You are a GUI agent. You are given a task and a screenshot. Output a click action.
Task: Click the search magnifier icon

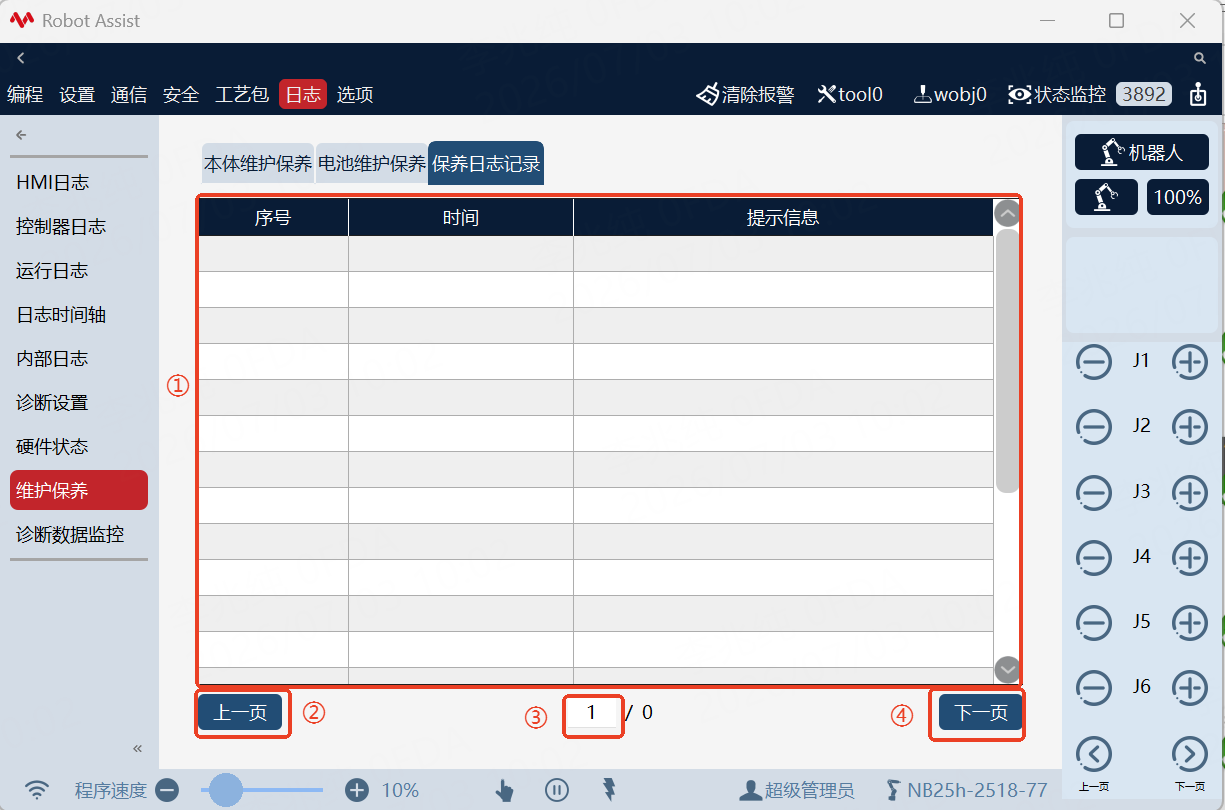1200,59
